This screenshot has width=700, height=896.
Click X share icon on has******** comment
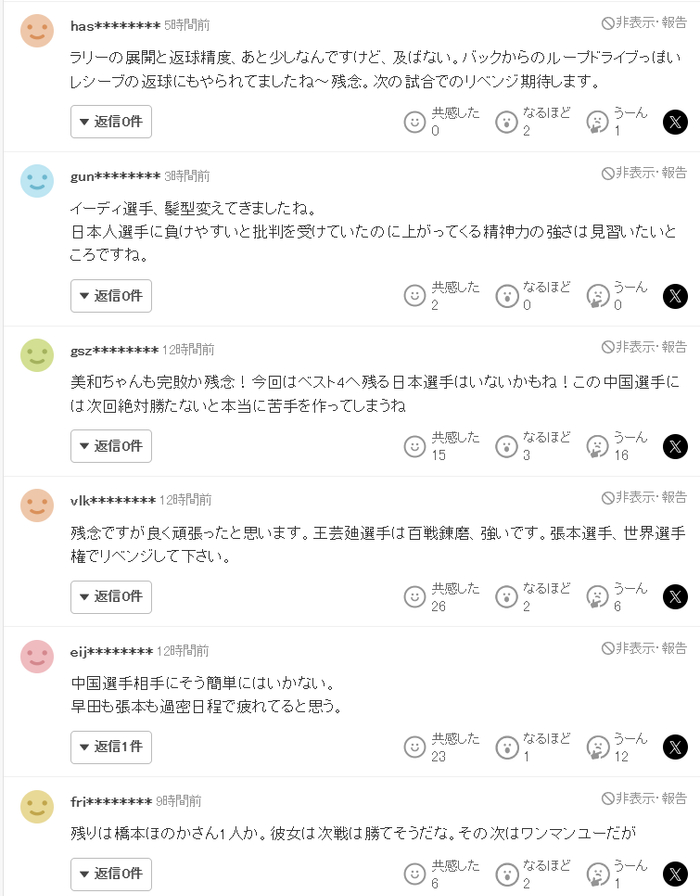[676, 122]
